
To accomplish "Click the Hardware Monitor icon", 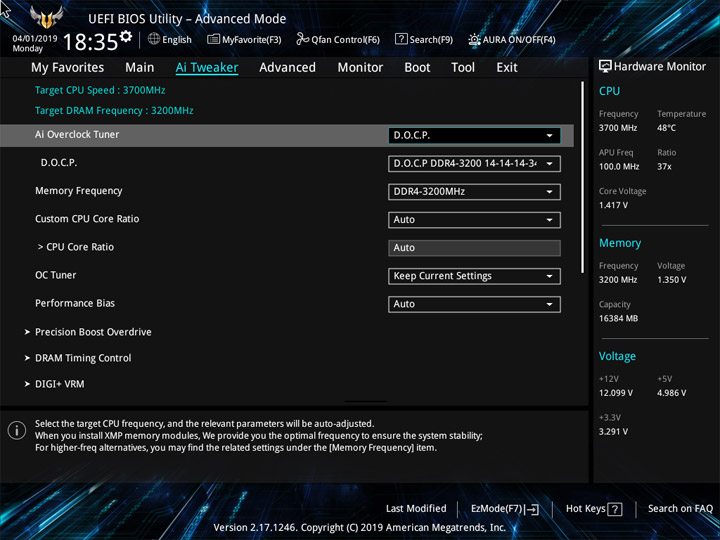I will tap(606, 67).
